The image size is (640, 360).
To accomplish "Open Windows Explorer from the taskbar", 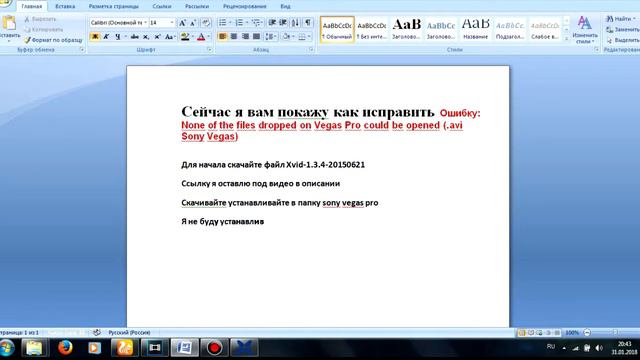I will point(34,348).
